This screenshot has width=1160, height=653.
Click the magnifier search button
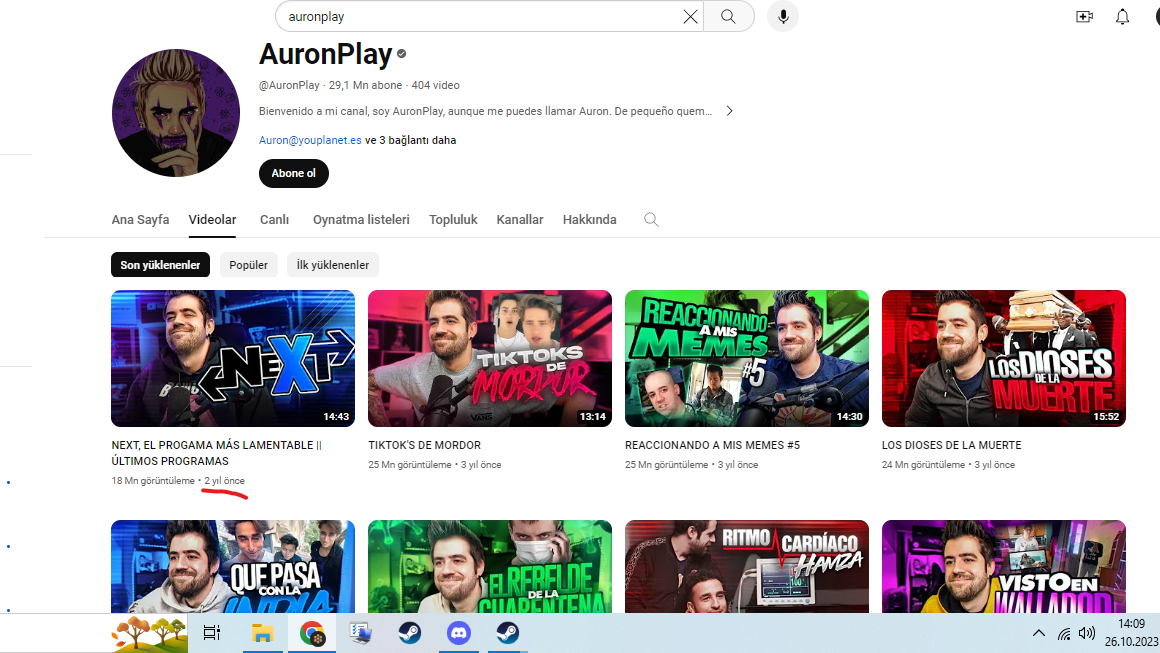pyautogui.click(x=729, y=16)
